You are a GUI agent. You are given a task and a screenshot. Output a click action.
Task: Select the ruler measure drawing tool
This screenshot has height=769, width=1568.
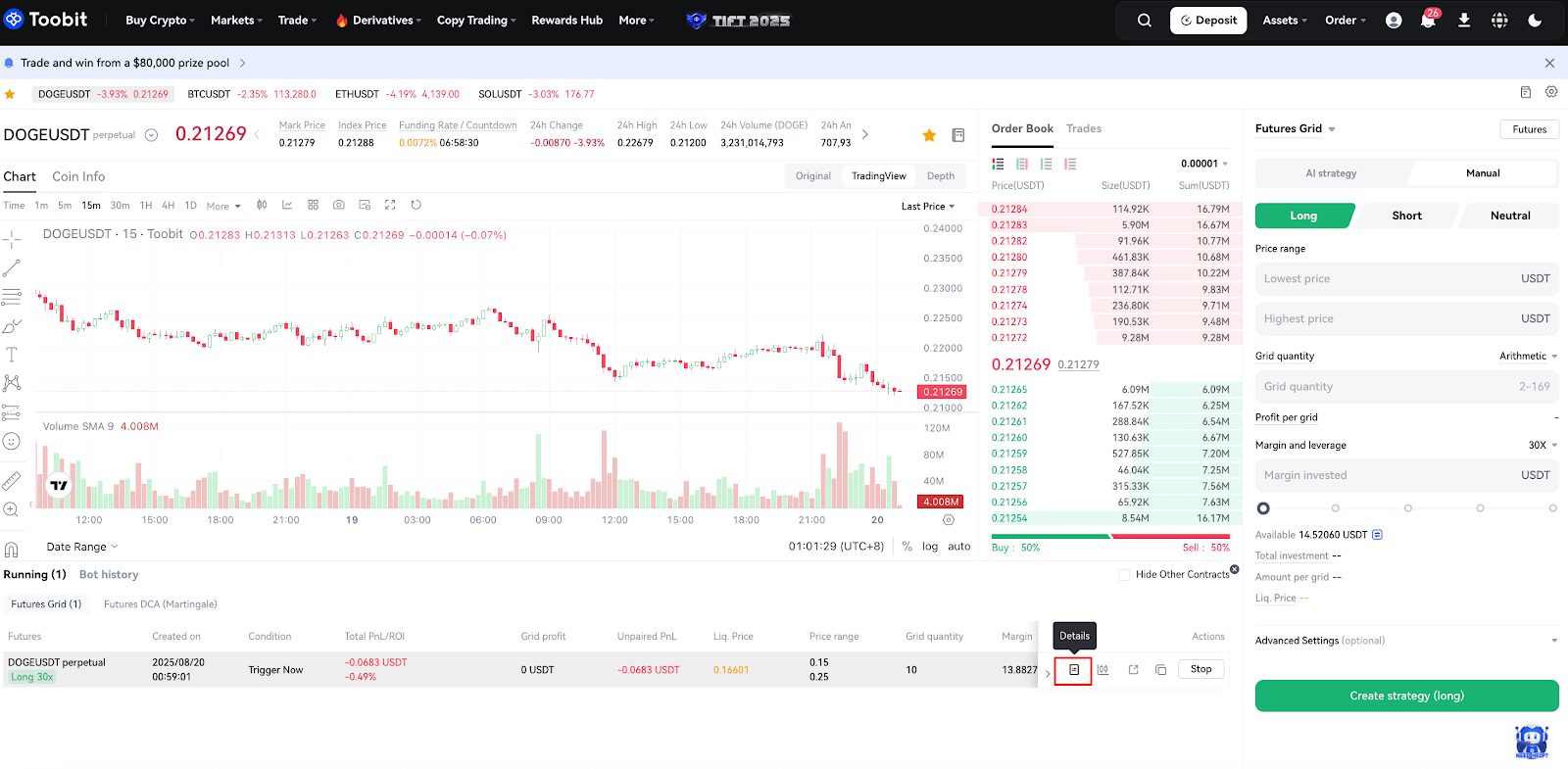12,481
